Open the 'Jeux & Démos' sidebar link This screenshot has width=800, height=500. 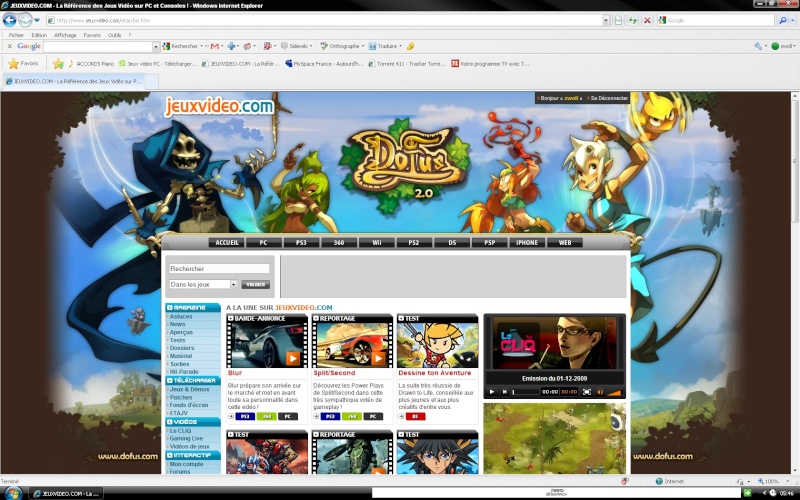189,389
